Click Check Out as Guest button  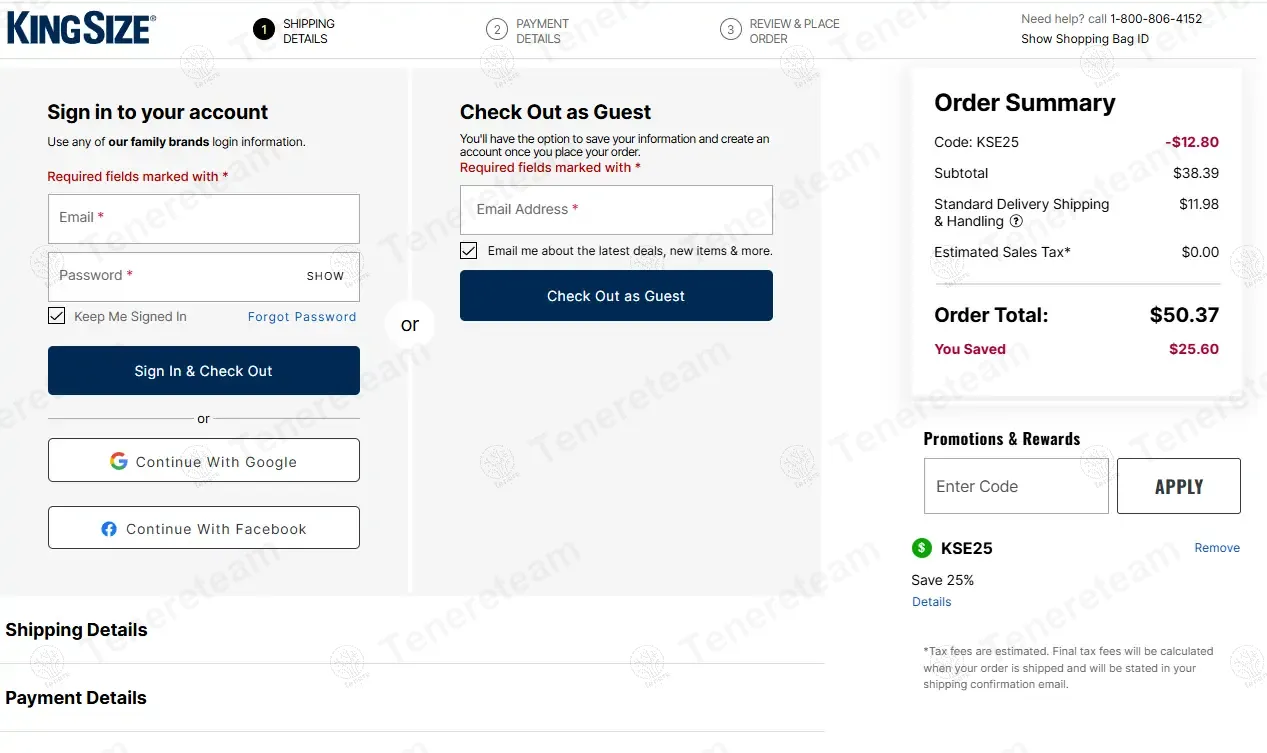tap(616, 296)
